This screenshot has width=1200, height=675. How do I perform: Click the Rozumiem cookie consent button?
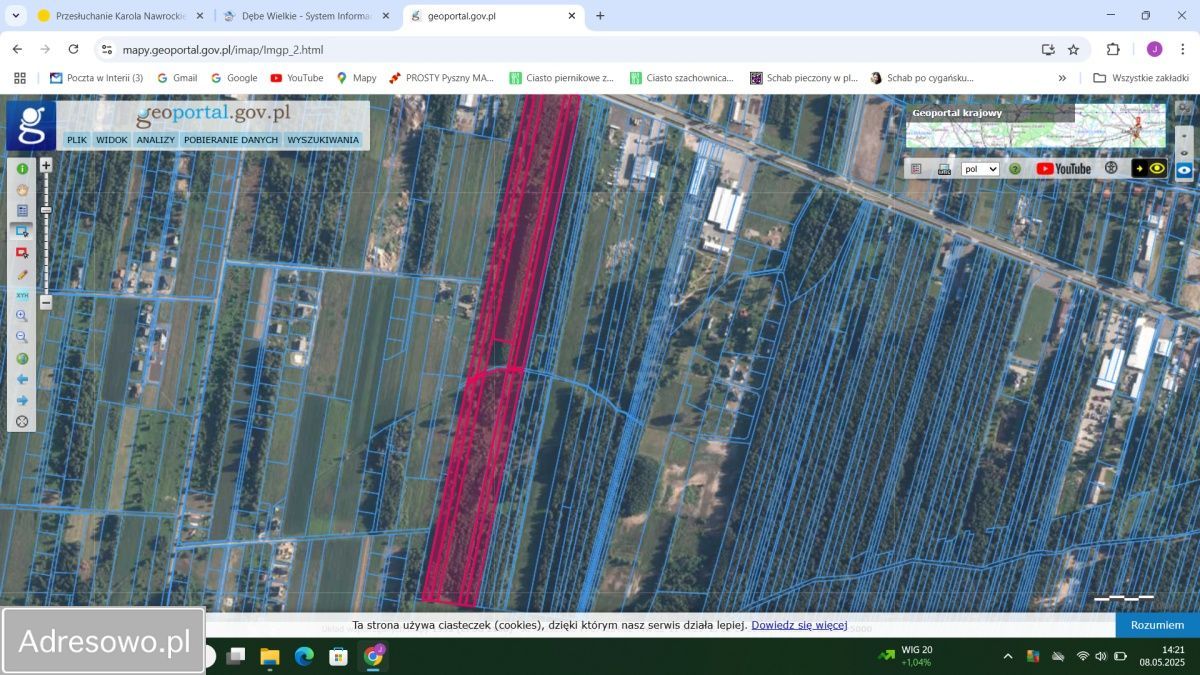coord(1157,625)
